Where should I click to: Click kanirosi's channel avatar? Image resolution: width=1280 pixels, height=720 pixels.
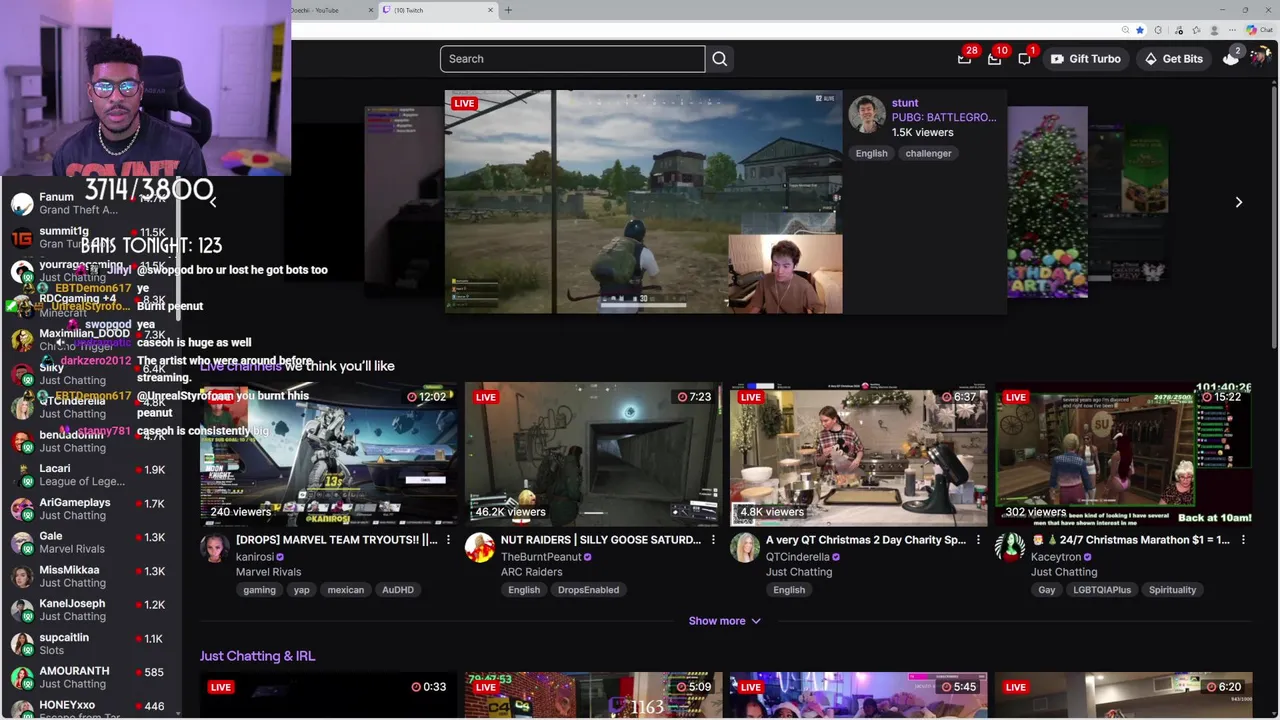click(214, 548)
